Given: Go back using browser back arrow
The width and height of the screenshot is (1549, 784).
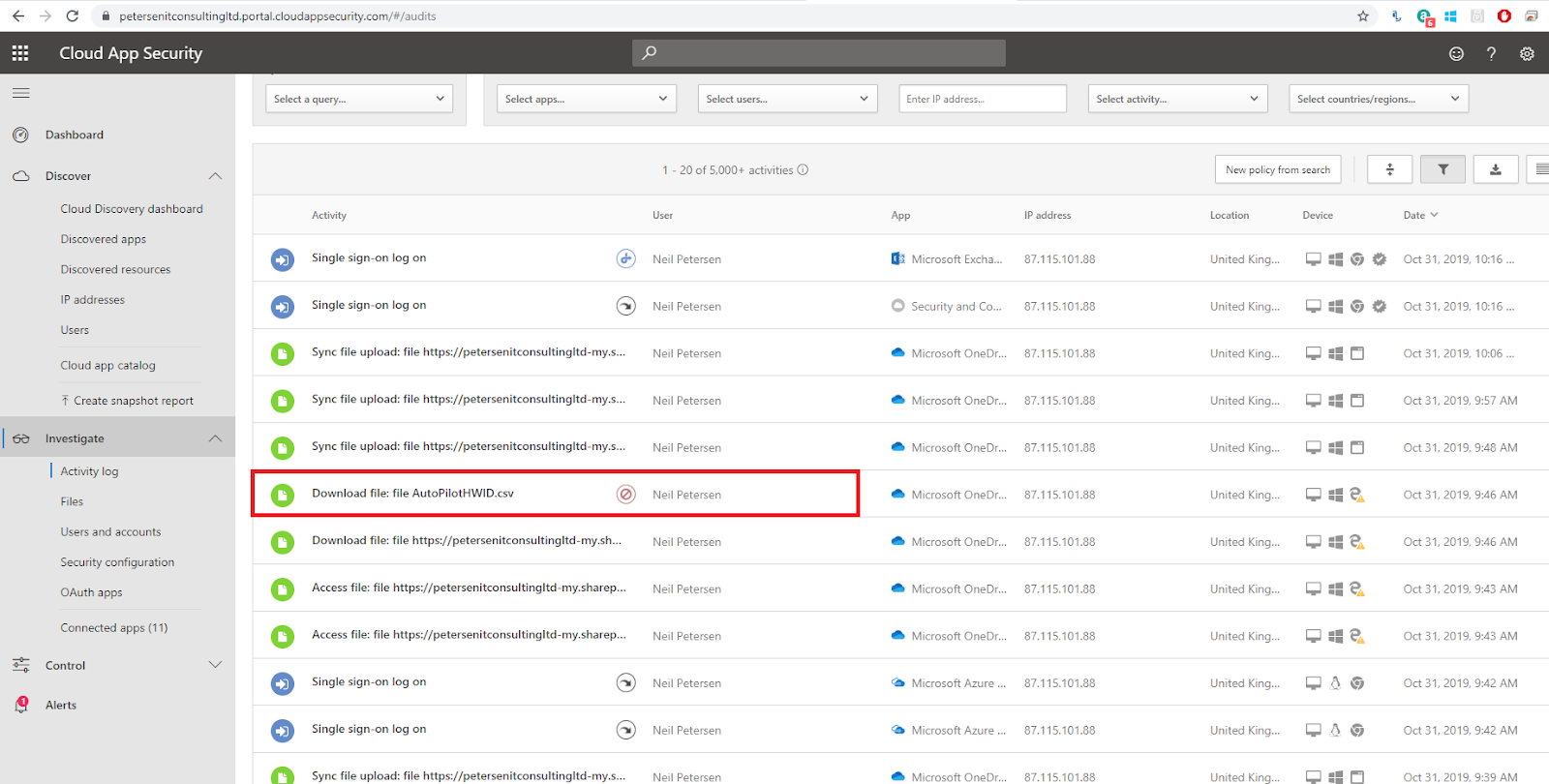Looking at the screenshot, I should click(18, 15).
